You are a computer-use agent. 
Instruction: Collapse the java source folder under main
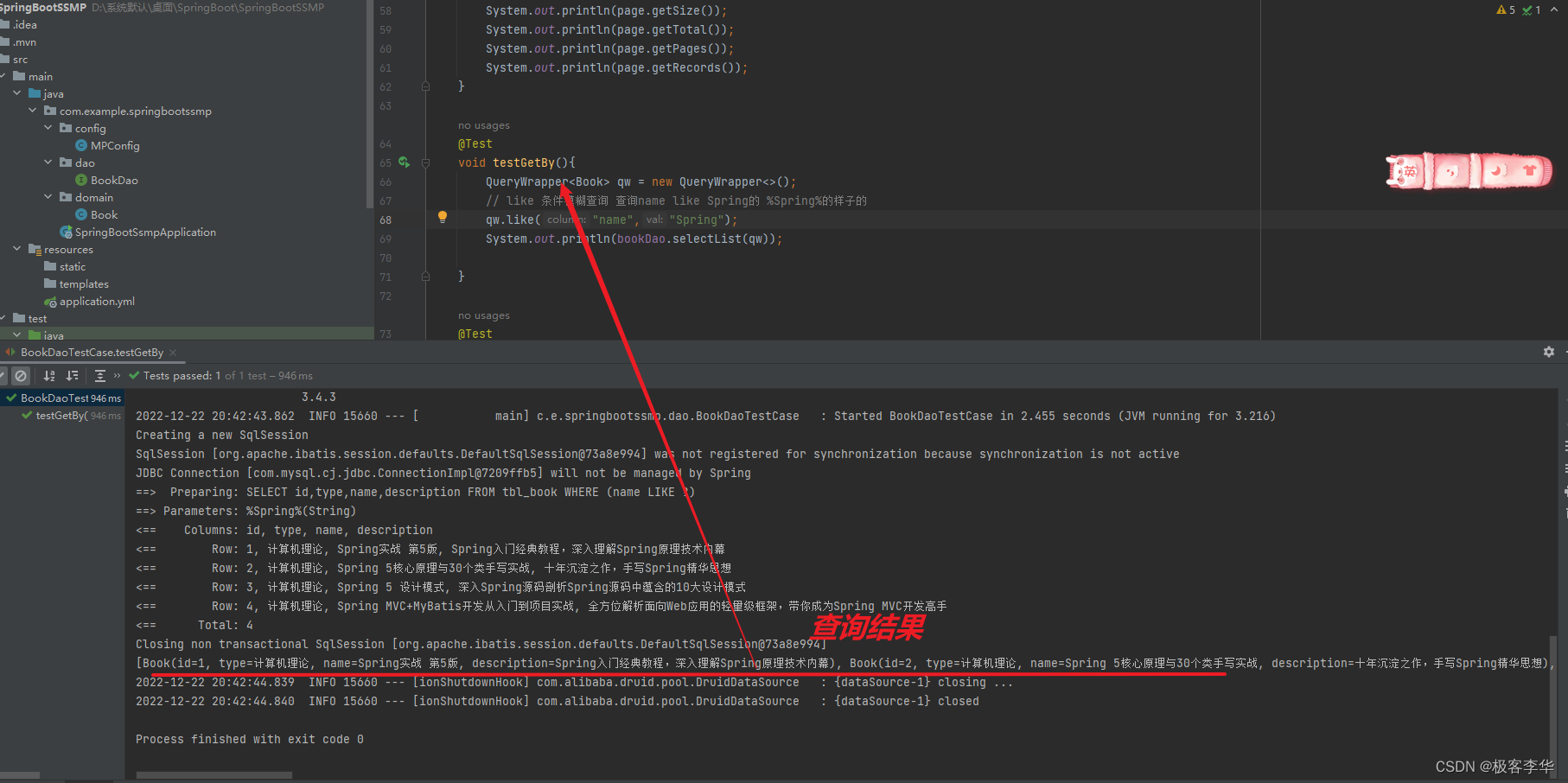[x=17, y=93]
